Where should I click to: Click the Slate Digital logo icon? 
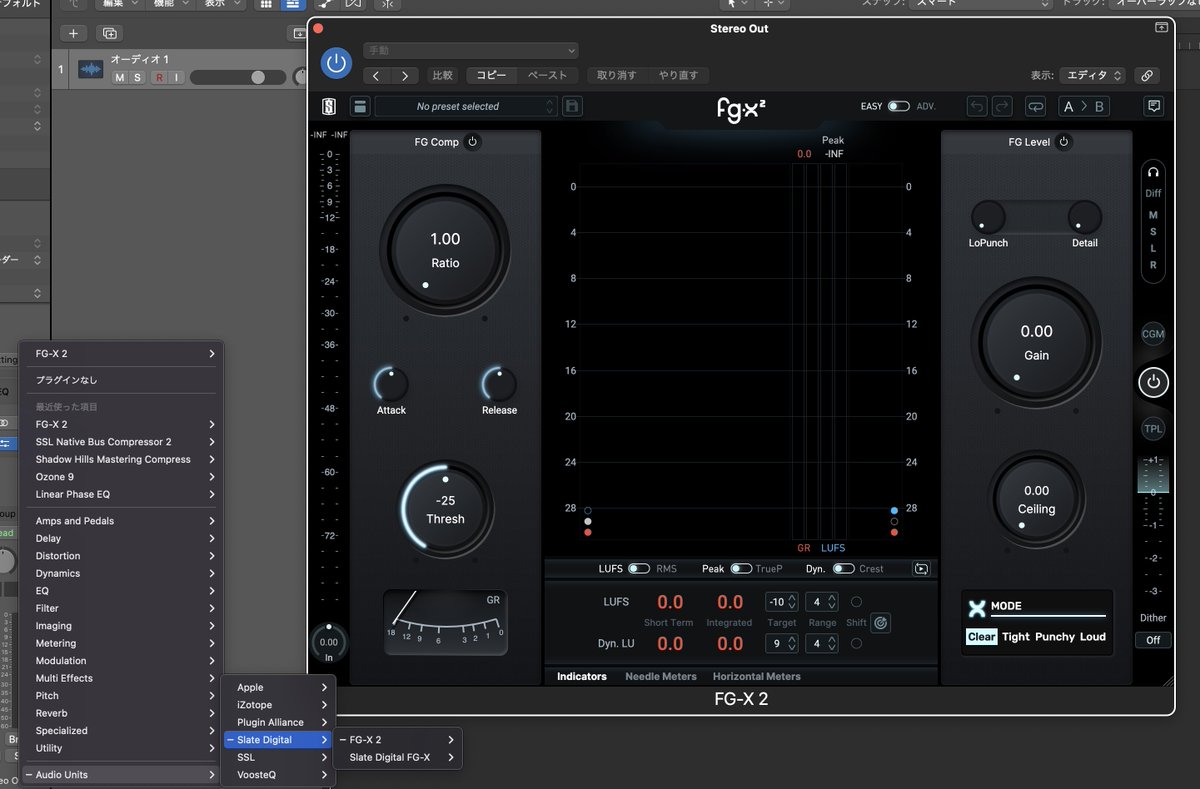pyautogui.click(x=329, y=106)
